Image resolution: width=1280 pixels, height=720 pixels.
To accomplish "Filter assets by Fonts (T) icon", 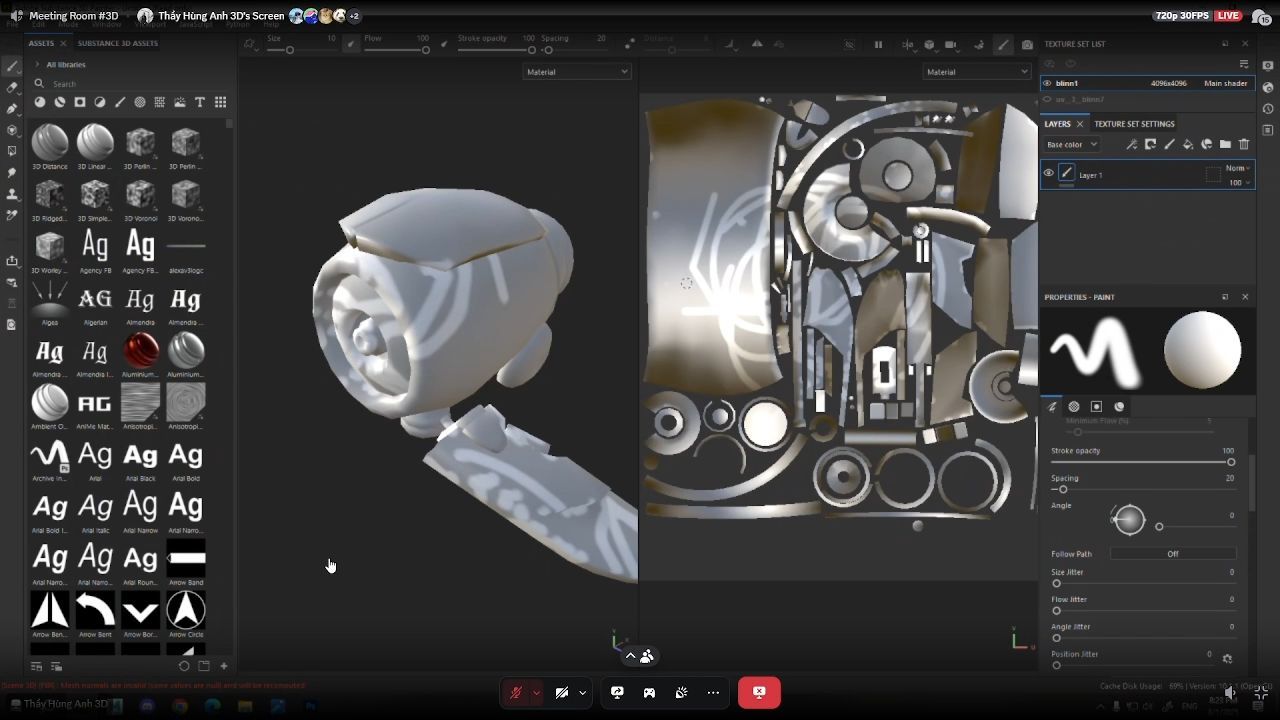I will coord(200,102).
